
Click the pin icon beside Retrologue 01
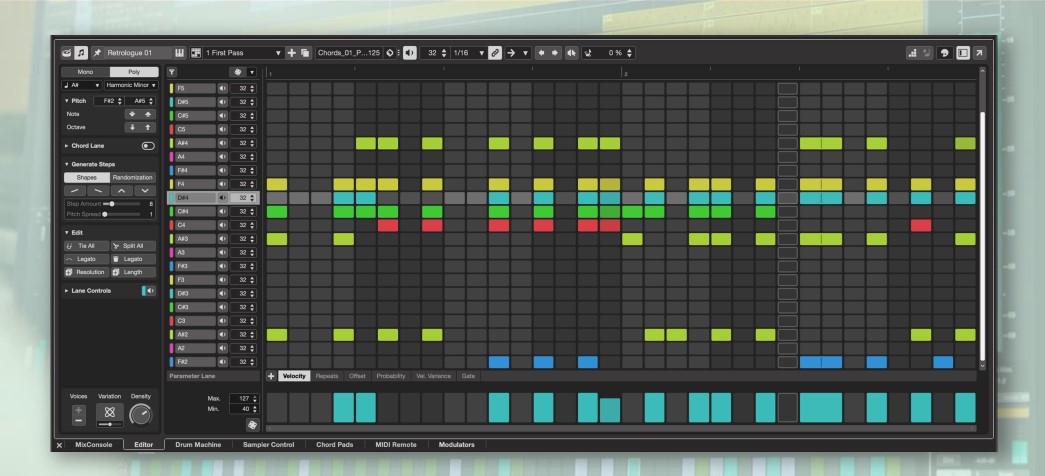click(99, 53)
